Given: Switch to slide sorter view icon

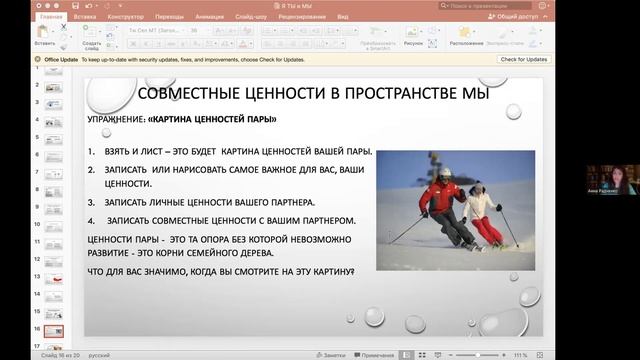Looking at the screenshot, I should (x=422, y=355).
